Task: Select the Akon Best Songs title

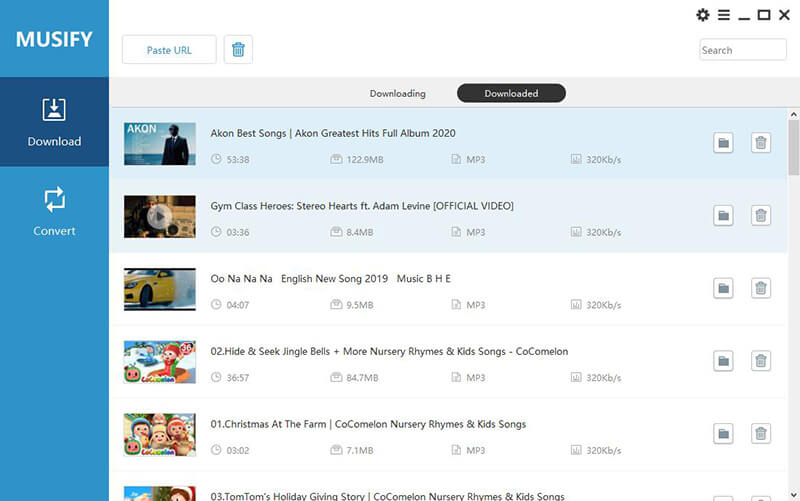Action: point(333,133)
